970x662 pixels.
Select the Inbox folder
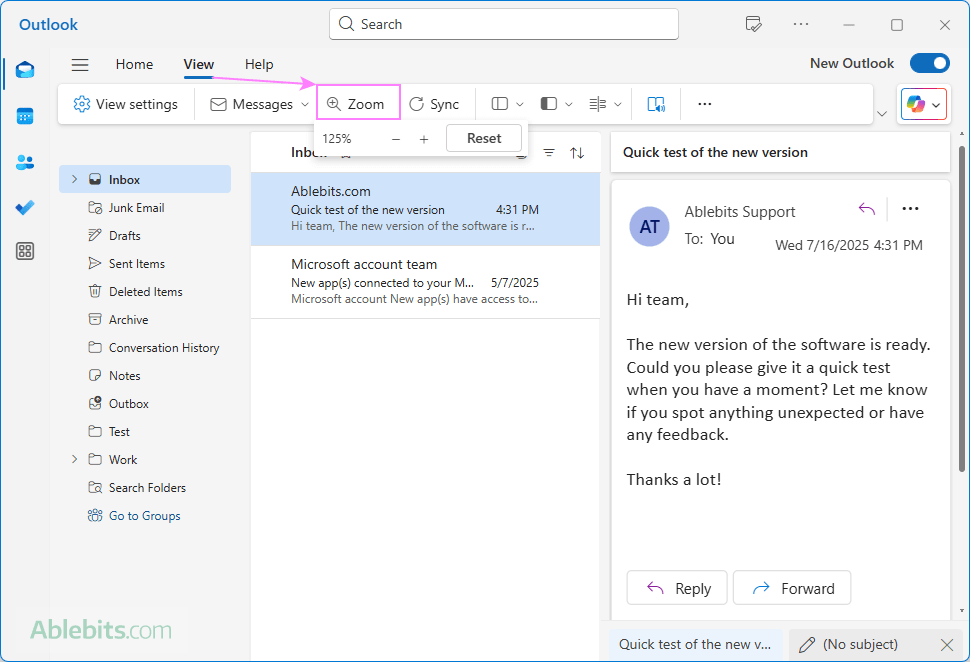click(x=145, y=179)
